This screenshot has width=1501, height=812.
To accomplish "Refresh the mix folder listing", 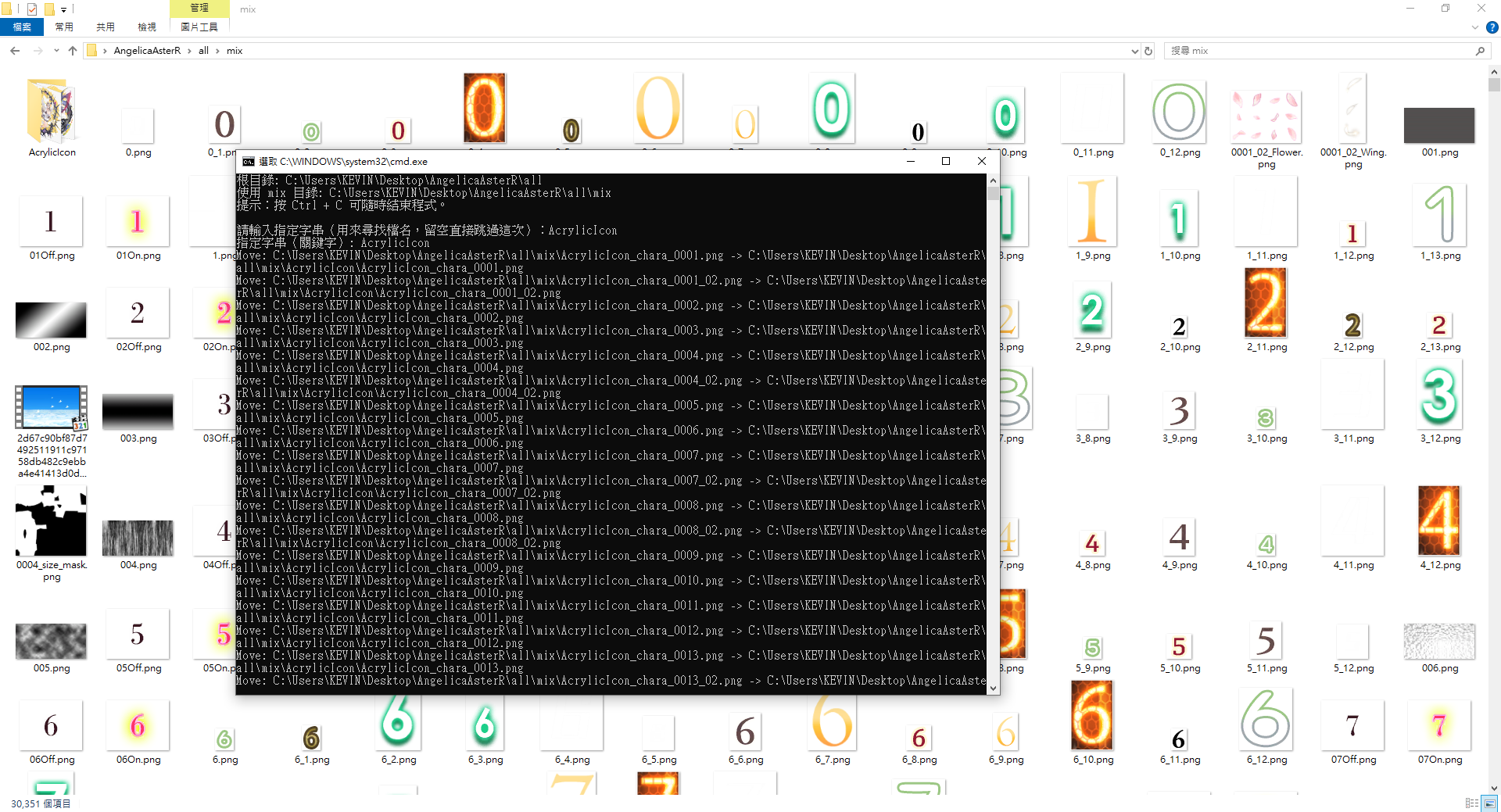I will tap(1148, 51).
